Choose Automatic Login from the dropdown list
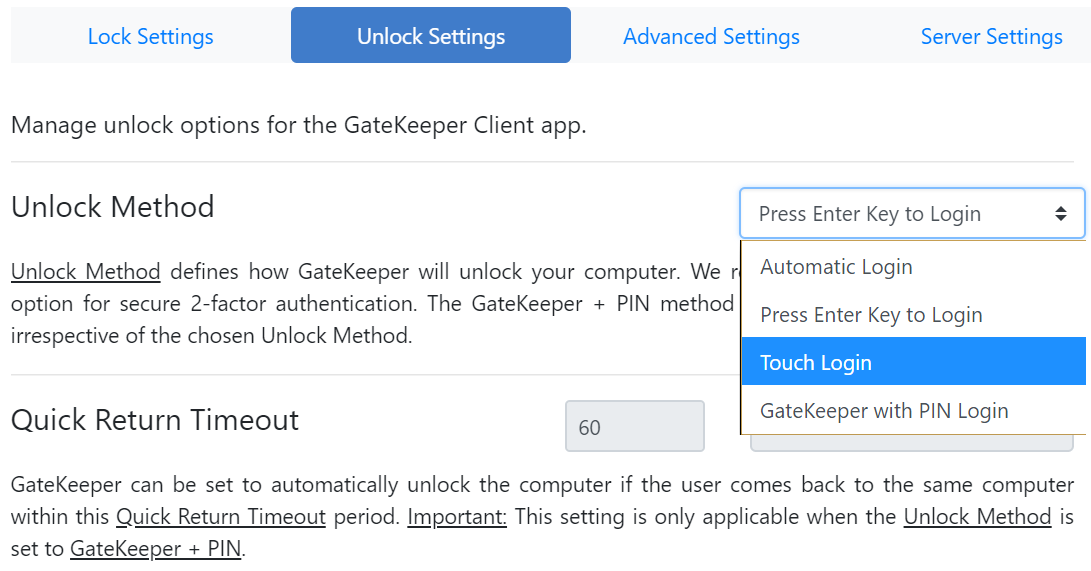 [x=836, y=267]
